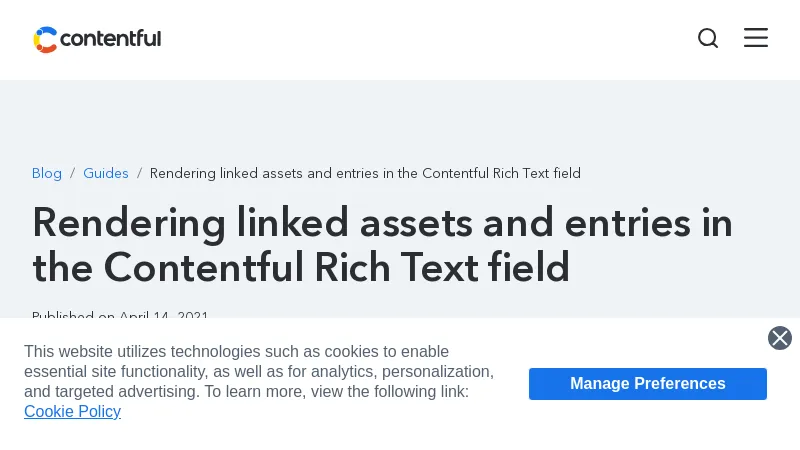The height and width of the screenshot is (450, 800).
Task: Click the Published on April 14 date
Action: [x=120, y=316]
